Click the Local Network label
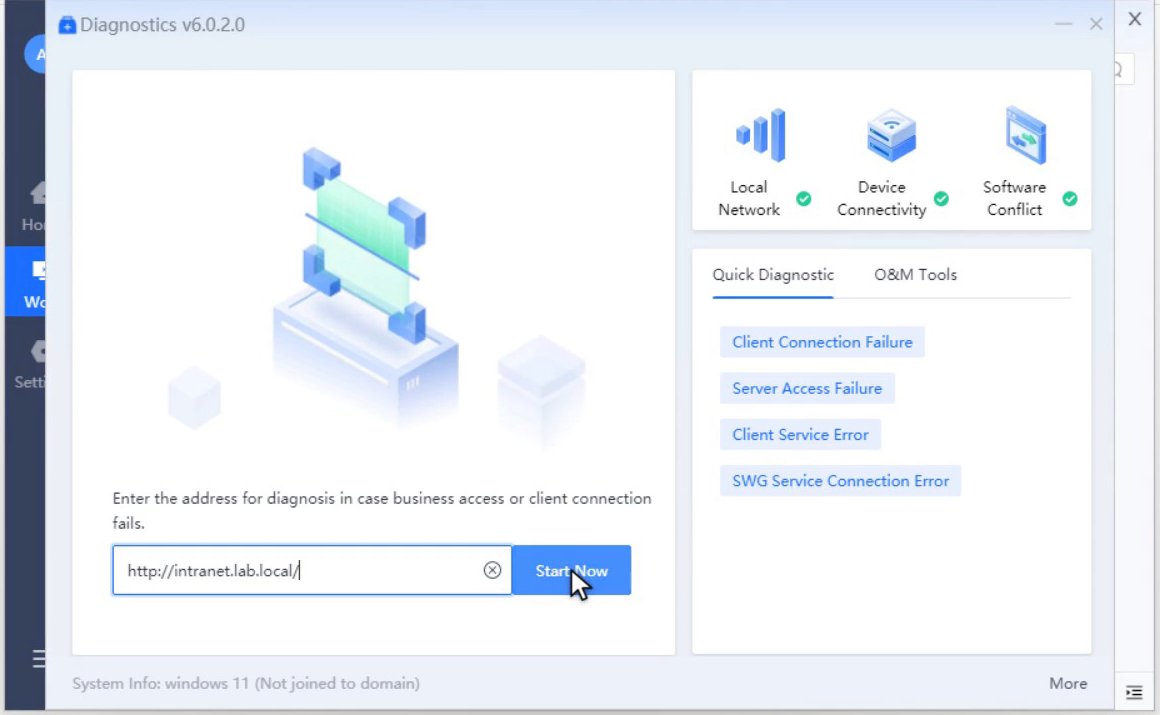The width and height of the screenshot is (1160, 715). point(749,198)
